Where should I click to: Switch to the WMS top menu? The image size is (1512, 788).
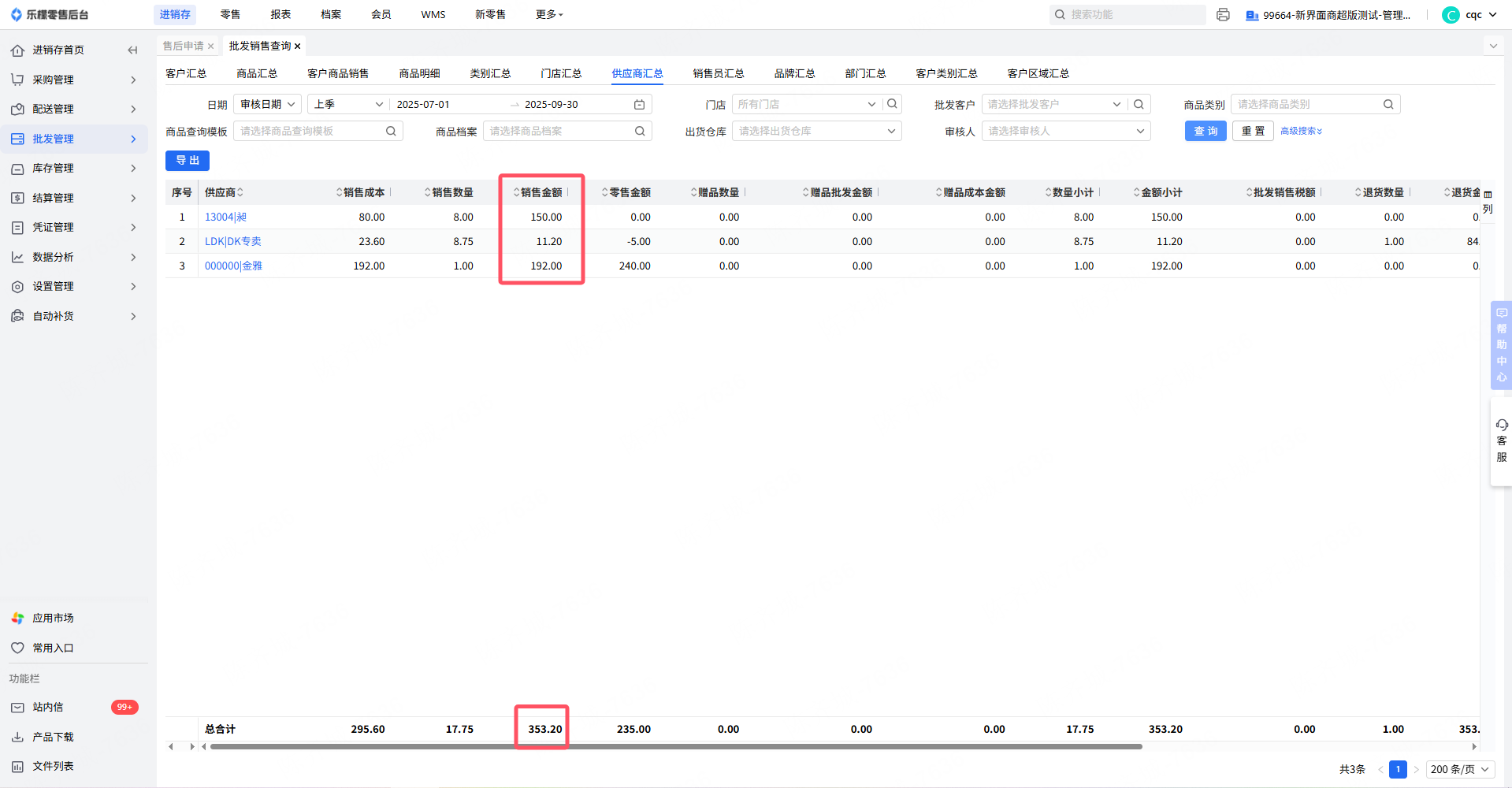433,14
